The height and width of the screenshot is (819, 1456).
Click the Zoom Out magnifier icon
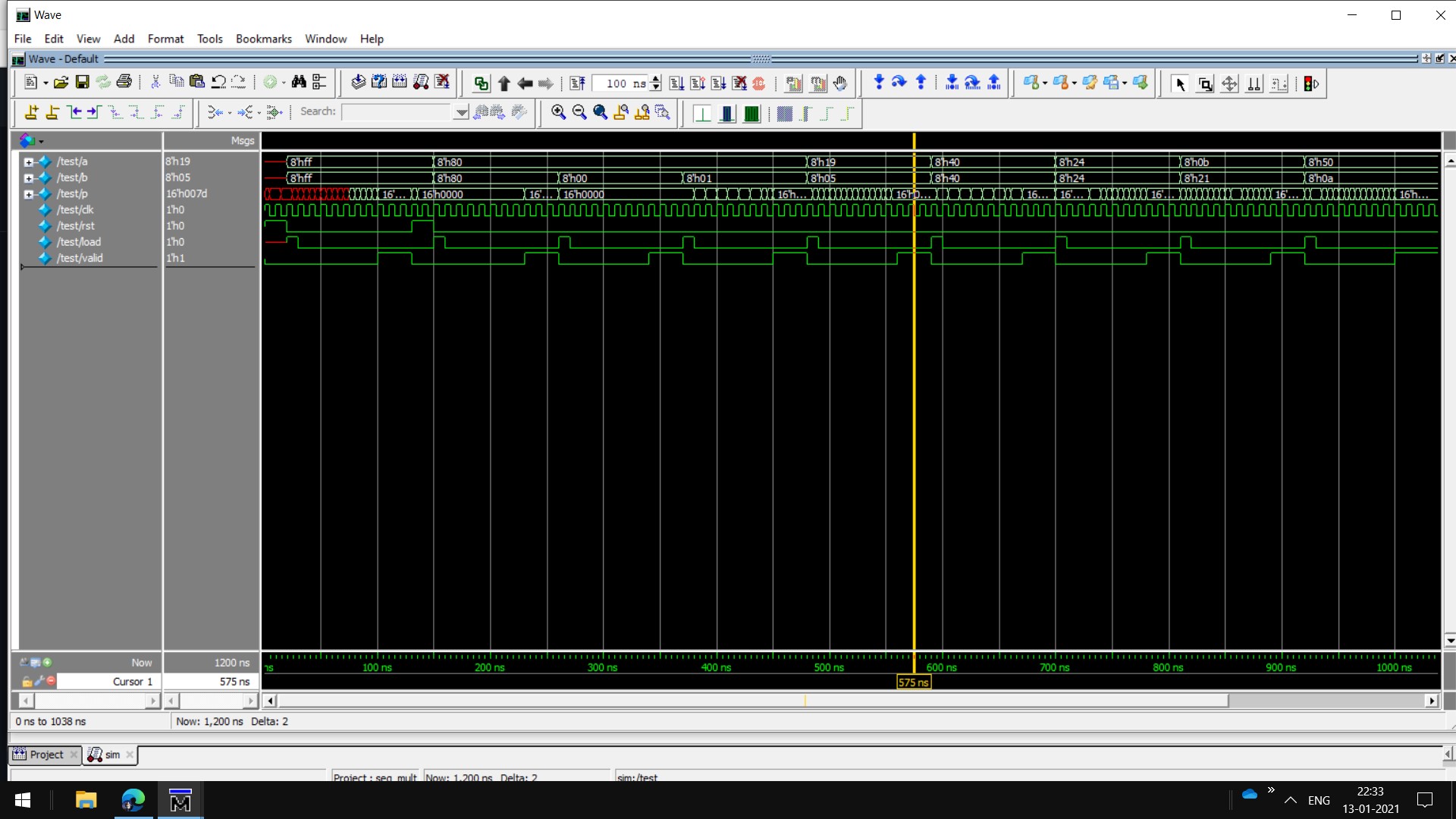579,112
